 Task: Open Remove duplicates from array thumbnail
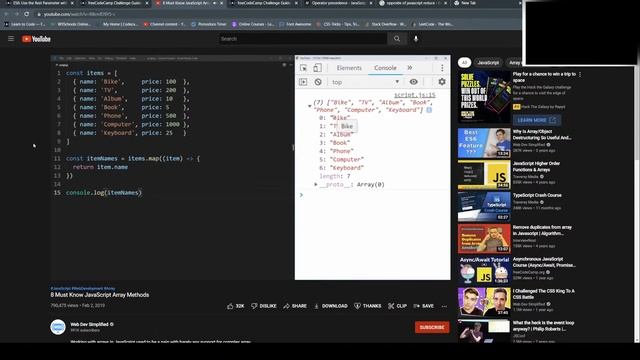(x=484, y=238)
